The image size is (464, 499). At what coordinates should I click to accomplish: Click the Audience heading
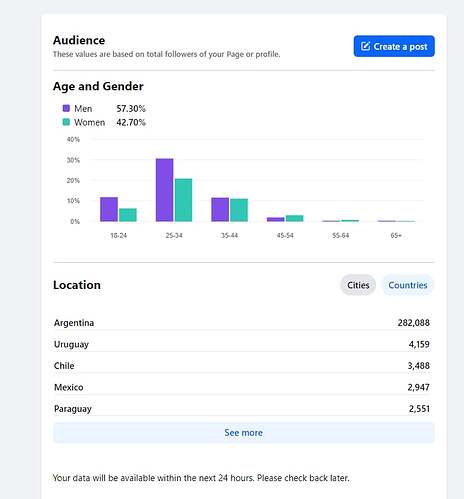[79, 40]
